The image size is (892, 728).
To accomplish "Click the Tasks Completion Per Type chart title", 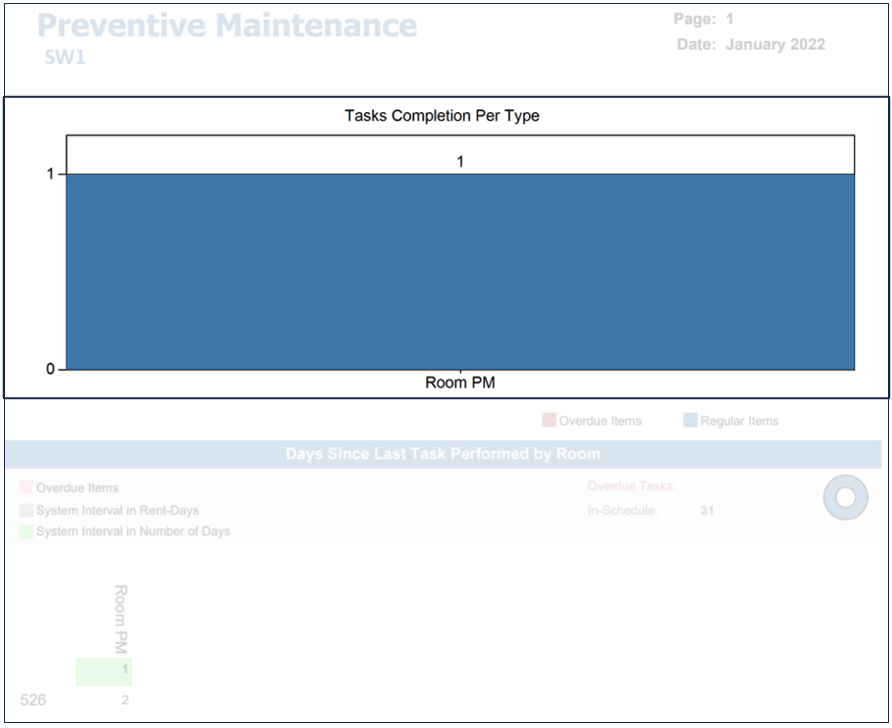I will pyautogui.click(x=442, y=116).
